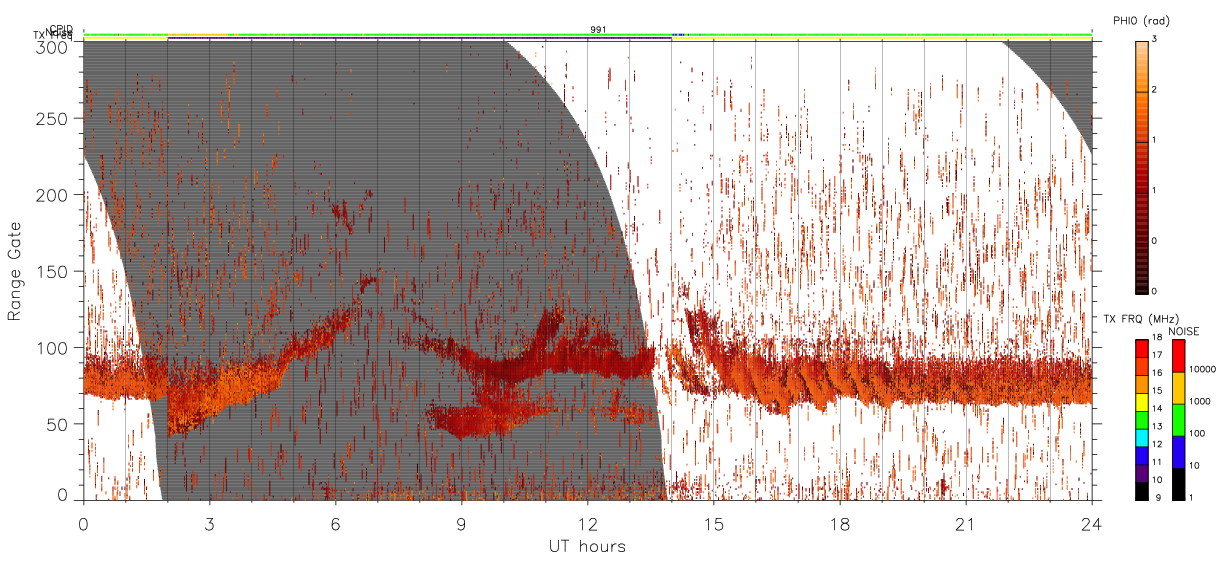
Task: Click the PHI0 (rad) colorbar title
Action: (1141, 21)
